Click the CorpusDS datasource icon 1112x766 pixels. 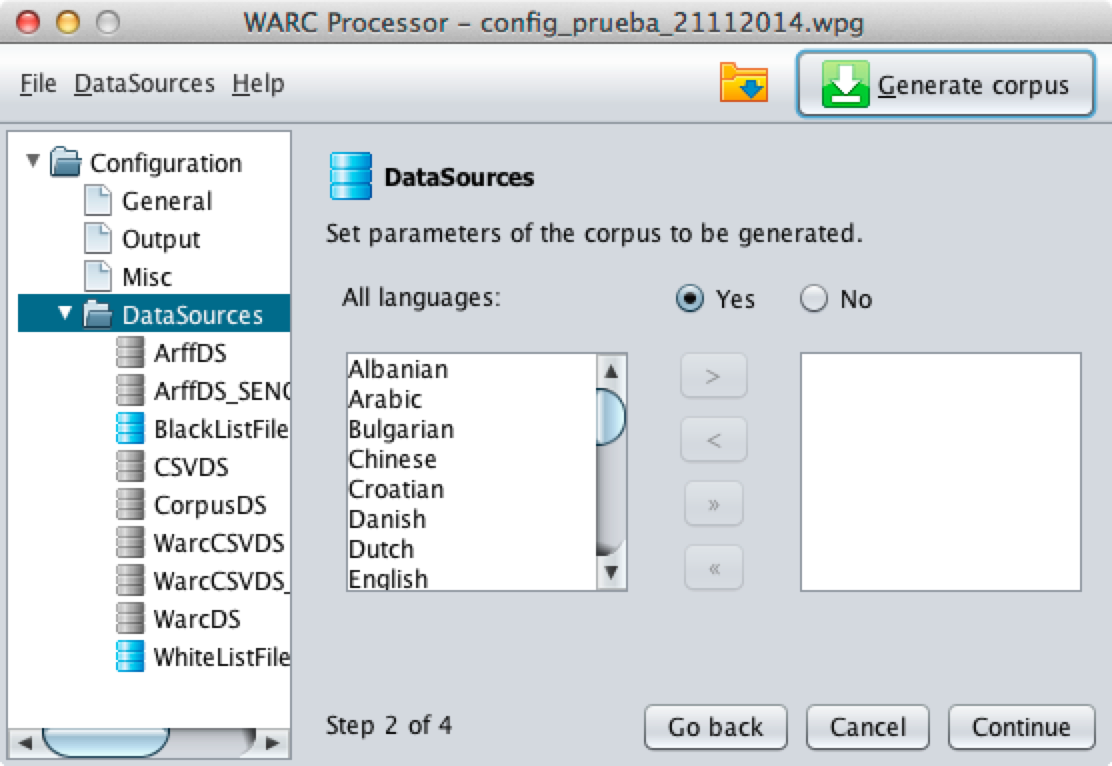(130, 505)
